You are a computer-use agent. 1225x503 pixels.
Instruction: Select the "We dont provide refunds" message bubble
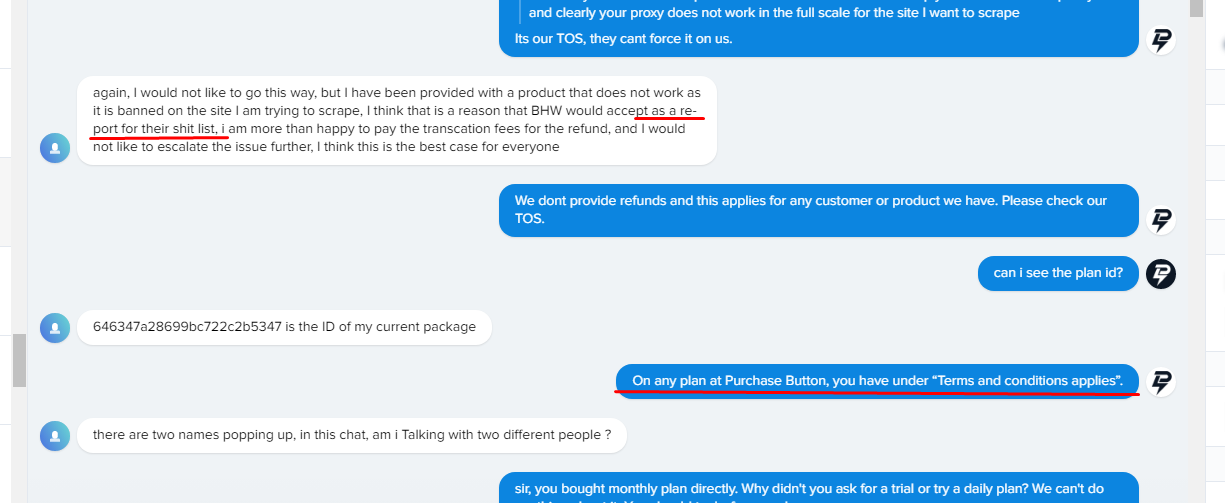click(x=819, y=210)
